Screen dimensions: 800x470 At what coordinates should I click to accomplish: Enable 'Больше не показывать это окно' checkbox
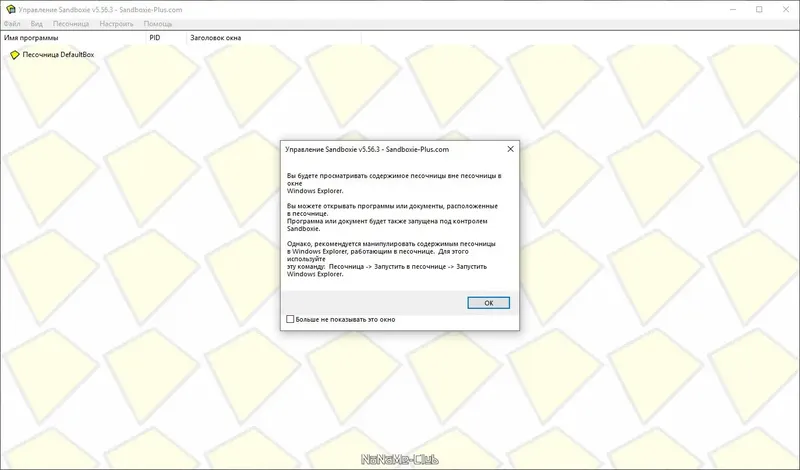(290, 319)
